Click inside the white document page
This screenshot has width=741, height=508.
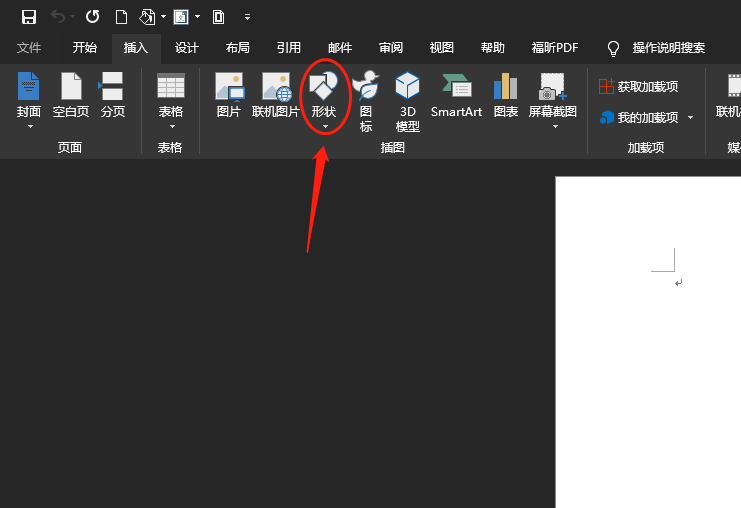coord(648,342)
